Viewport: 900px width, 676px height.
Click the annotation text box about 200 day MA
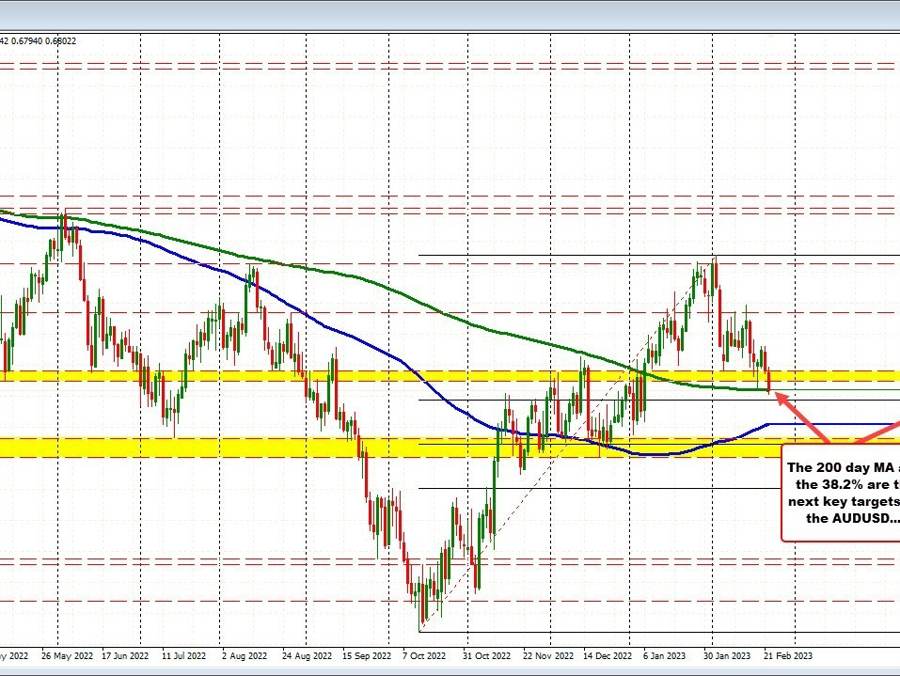pos(842,493)
